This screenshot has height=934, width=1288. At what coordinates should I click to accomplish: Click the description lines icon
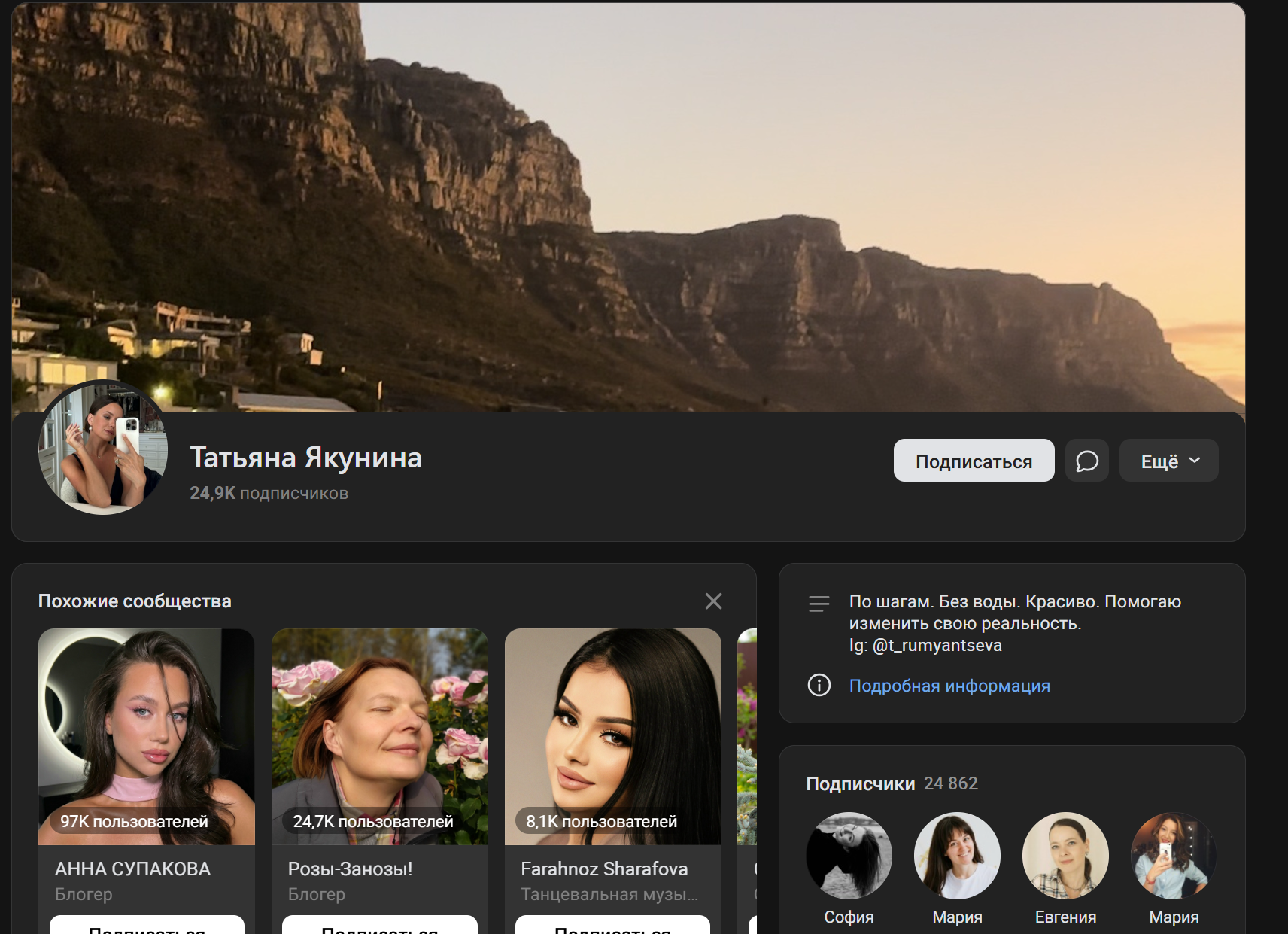[819, 604]
